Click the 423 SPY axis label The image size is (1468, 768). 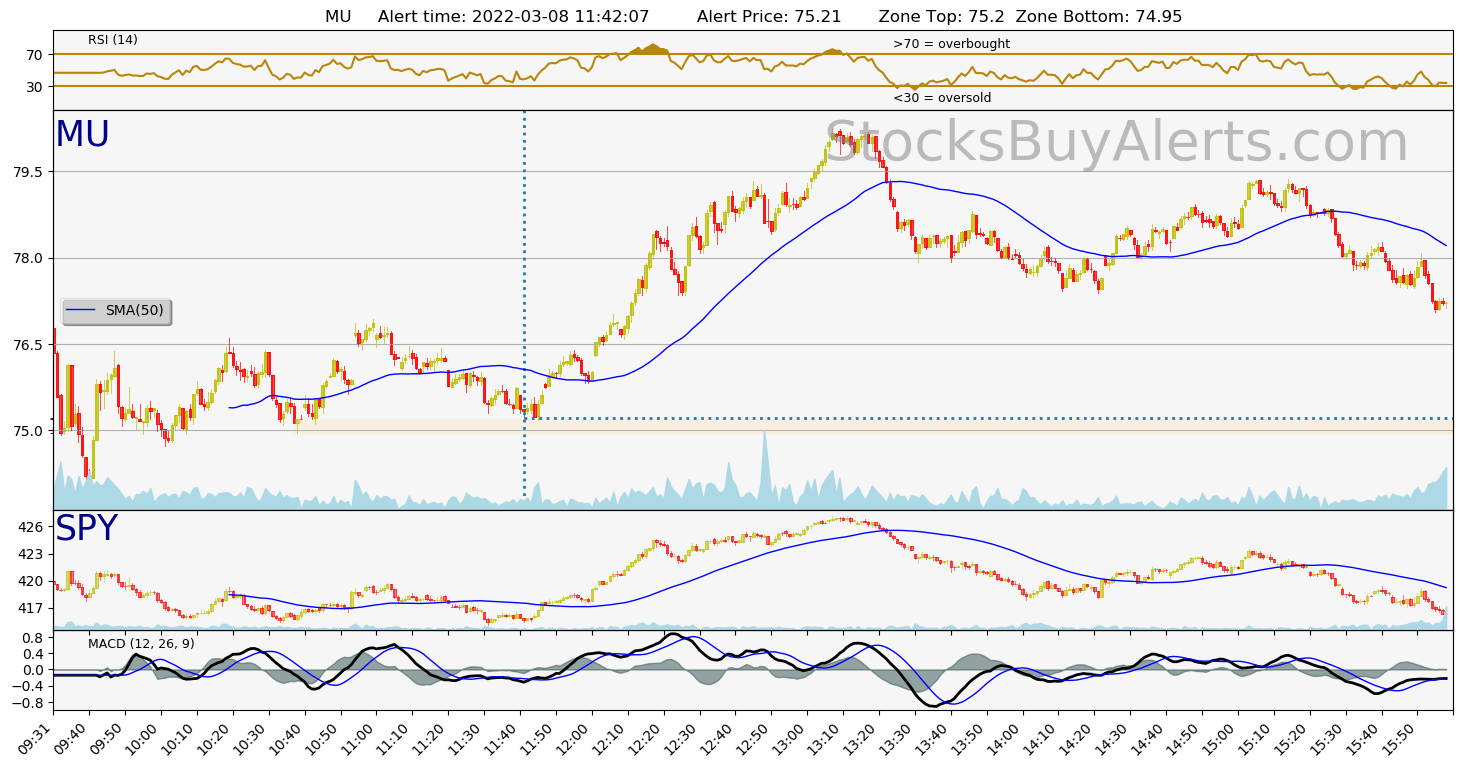coord(33,554)
